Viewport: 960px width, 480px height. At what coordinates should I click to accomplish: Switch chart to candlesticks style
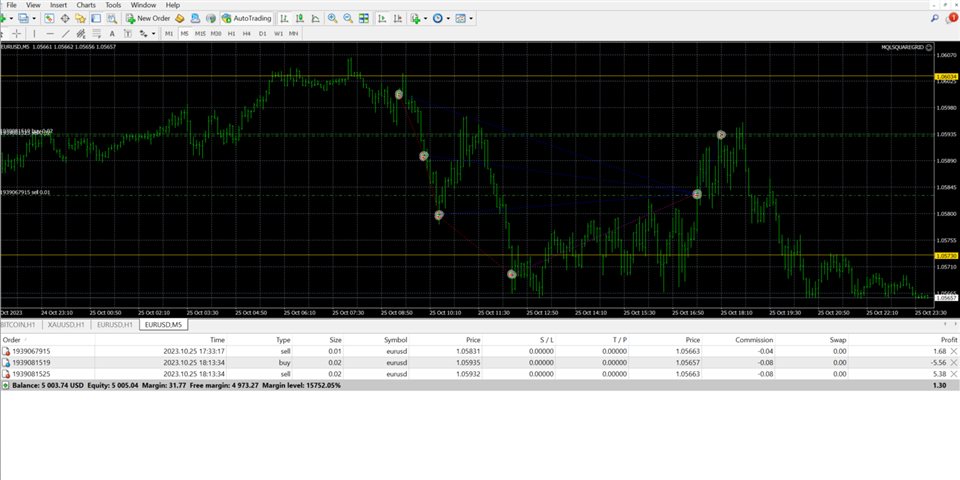coord(299,18)
